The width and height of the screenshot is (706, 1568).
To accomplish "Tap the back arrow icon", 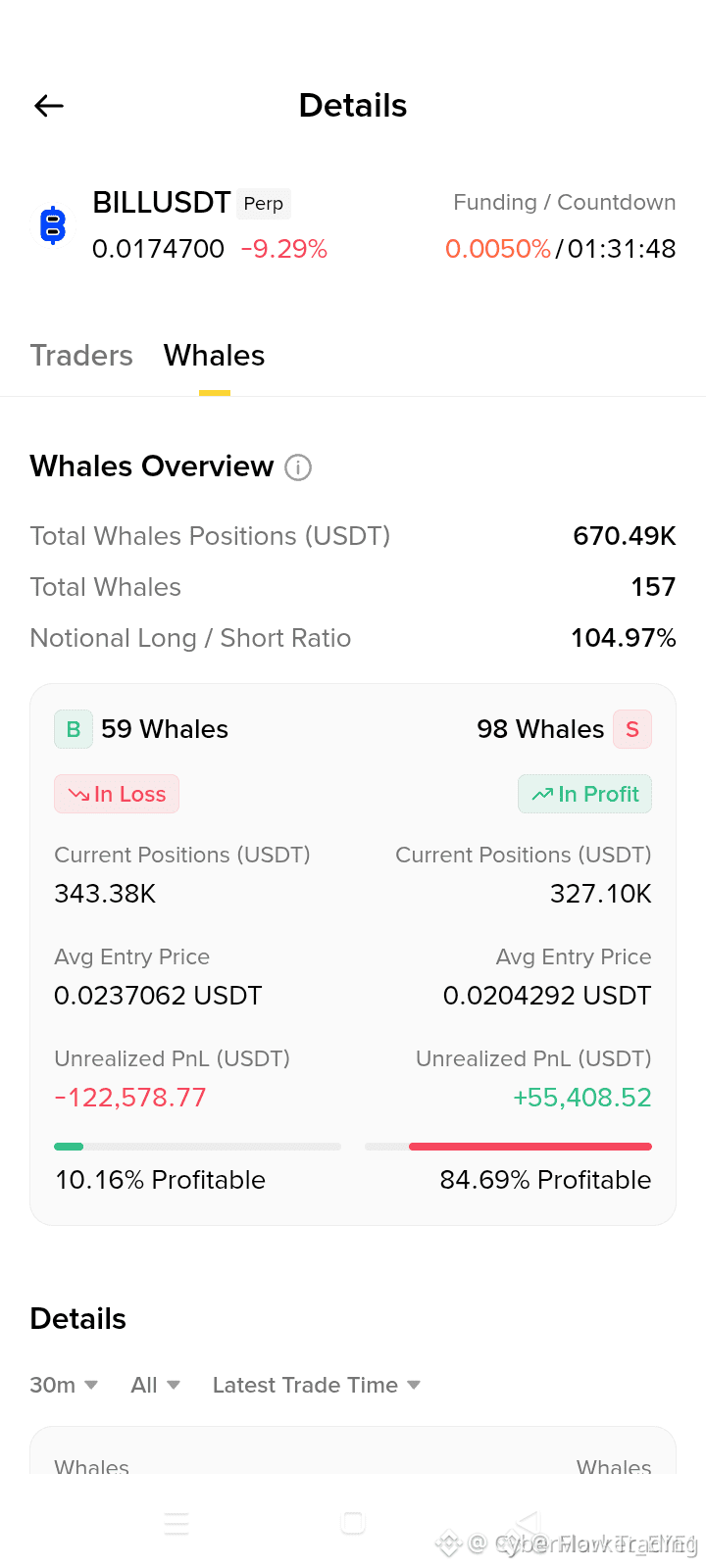I will [x=49, y=106].
